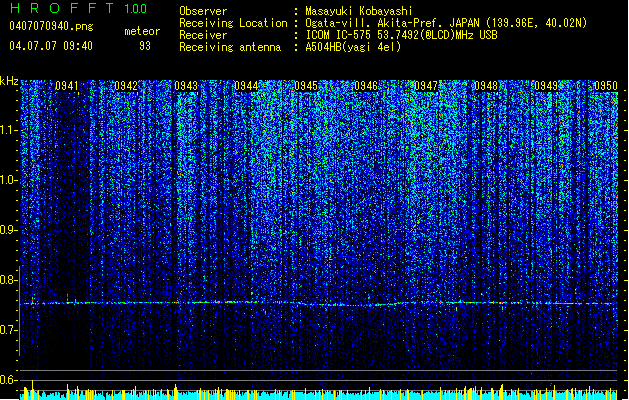Viewport: 629px width, 400px height.
Task: Click the 'Observer' label
Action: pos(203,11)
